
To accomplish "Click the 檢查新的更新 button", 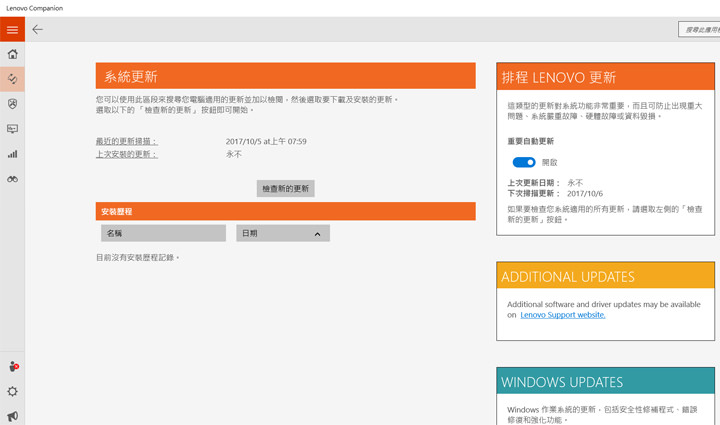I will point(286,188).
